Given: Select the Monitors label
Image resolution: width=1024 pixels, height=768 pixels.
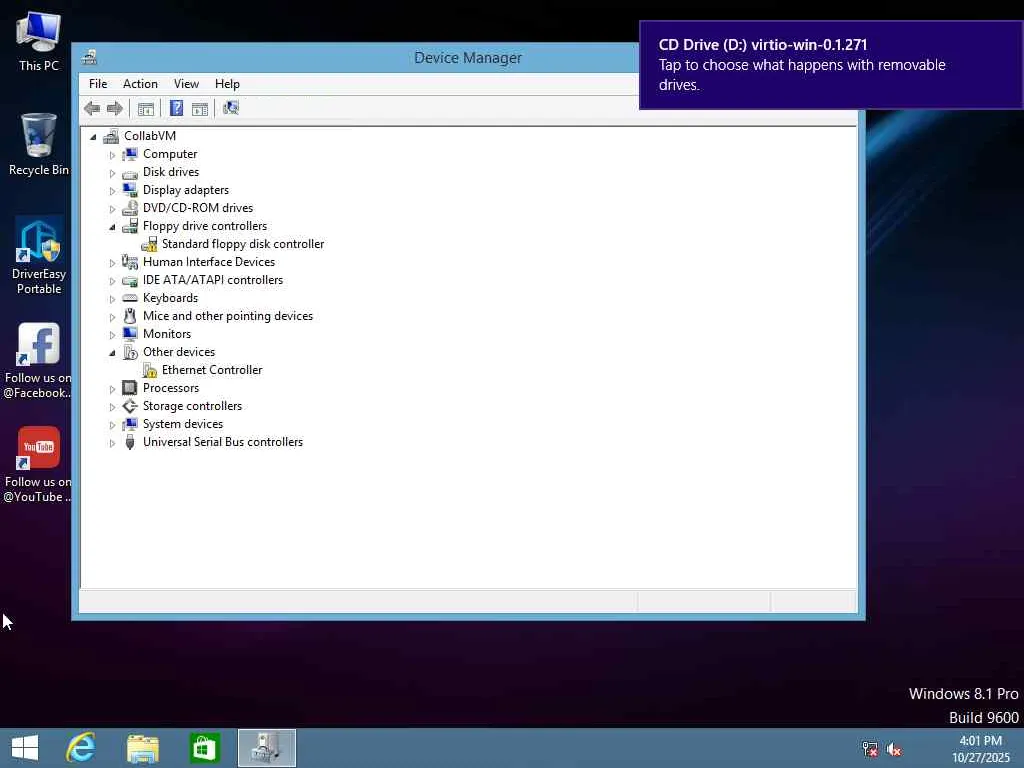Looking at the screenshot, I should [x=167, y=334].
